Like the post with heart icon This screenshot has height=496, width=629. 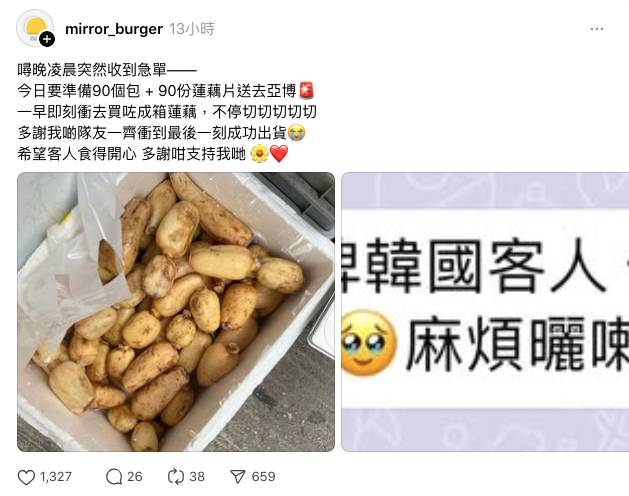click(x=26, y=477)
